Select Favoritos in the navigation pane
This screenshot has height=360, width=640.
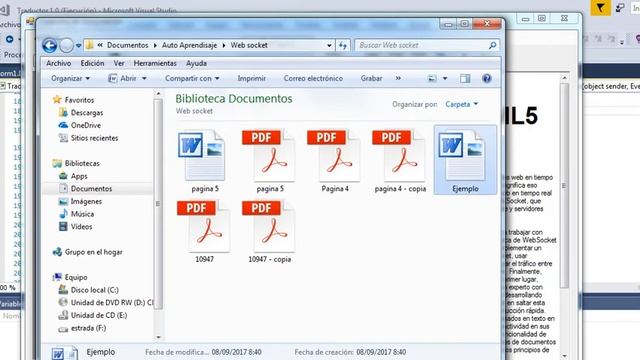(x=79, y=100)
